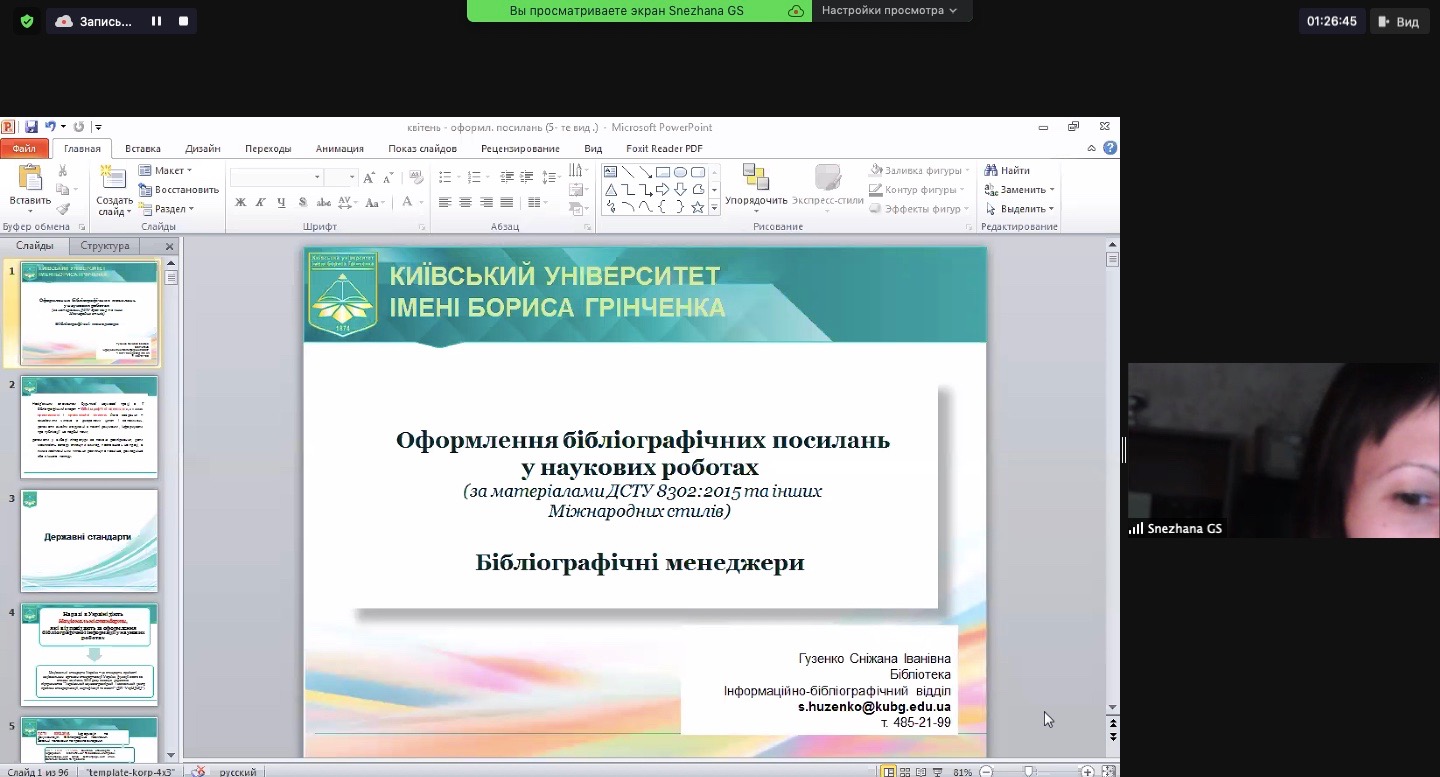Click the Вид button in Zoom
Viewport: 1440px width, 777px height.
pos(1398,22)
